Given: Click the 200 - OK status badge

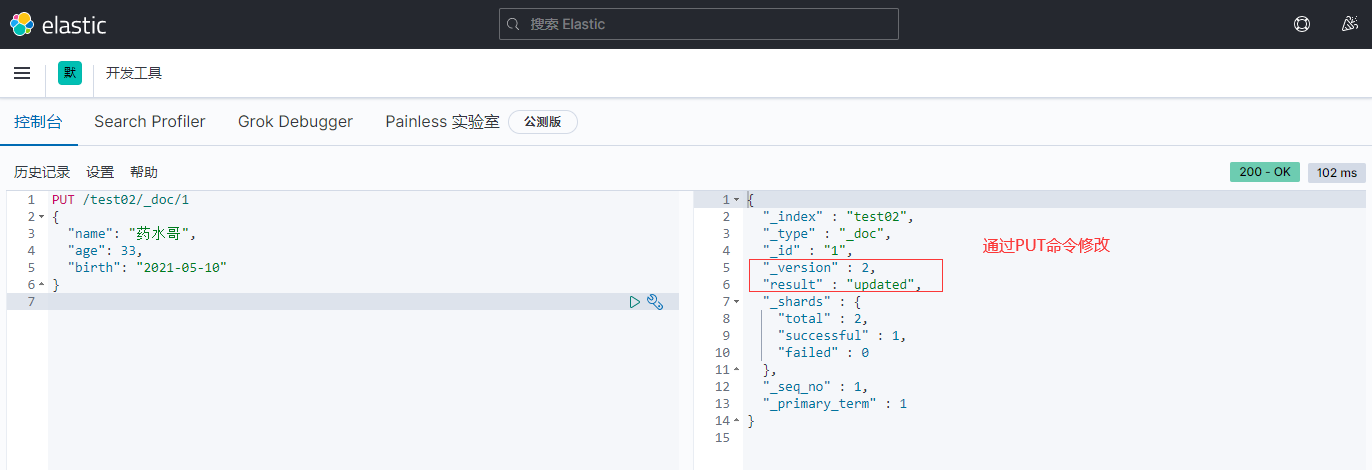Looking at the screenshot, I should tap(1265, 172).
